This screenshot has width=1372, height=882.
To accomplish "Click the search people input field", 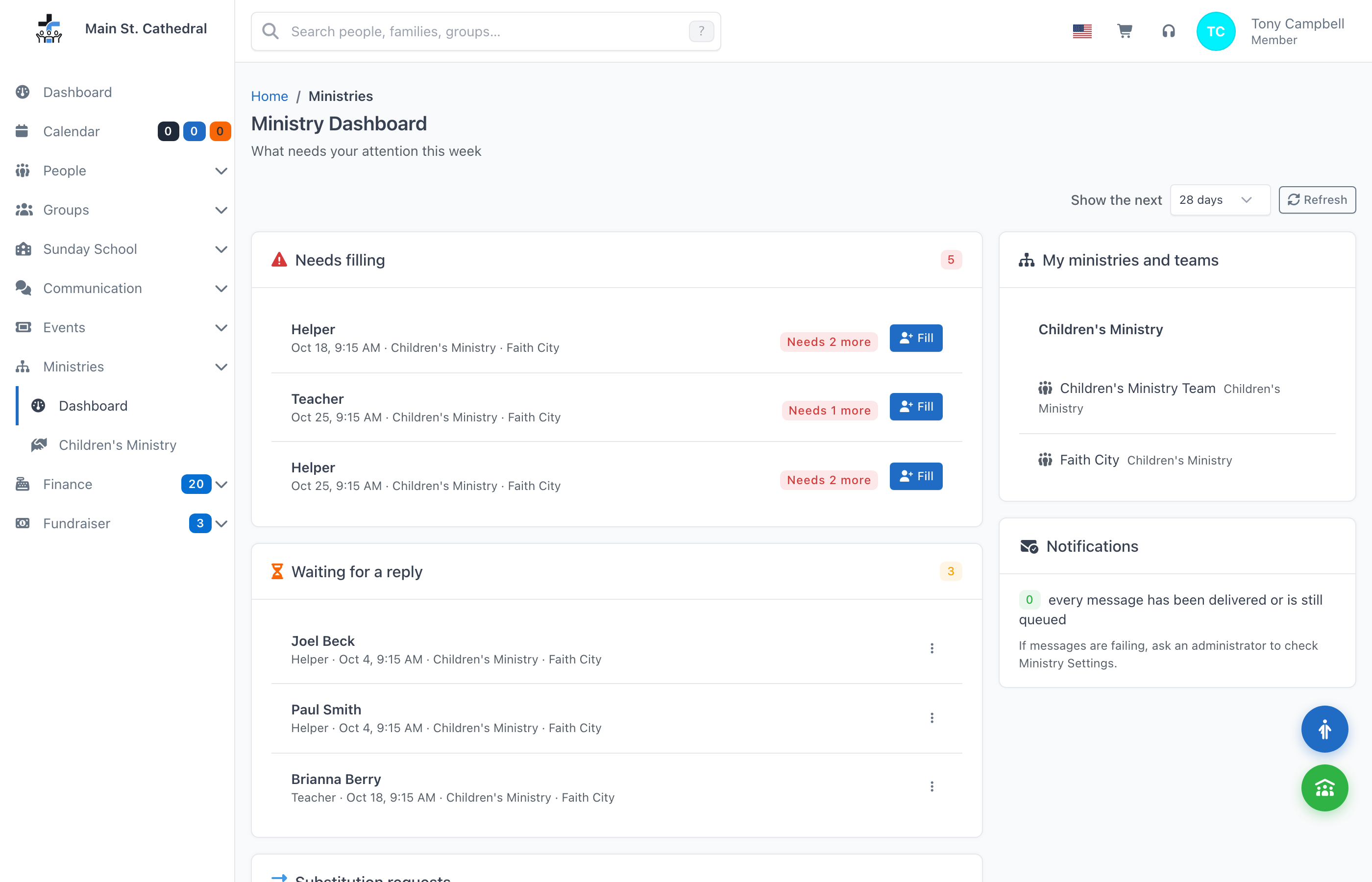I will pyautogui.click(x=486, y=31).
